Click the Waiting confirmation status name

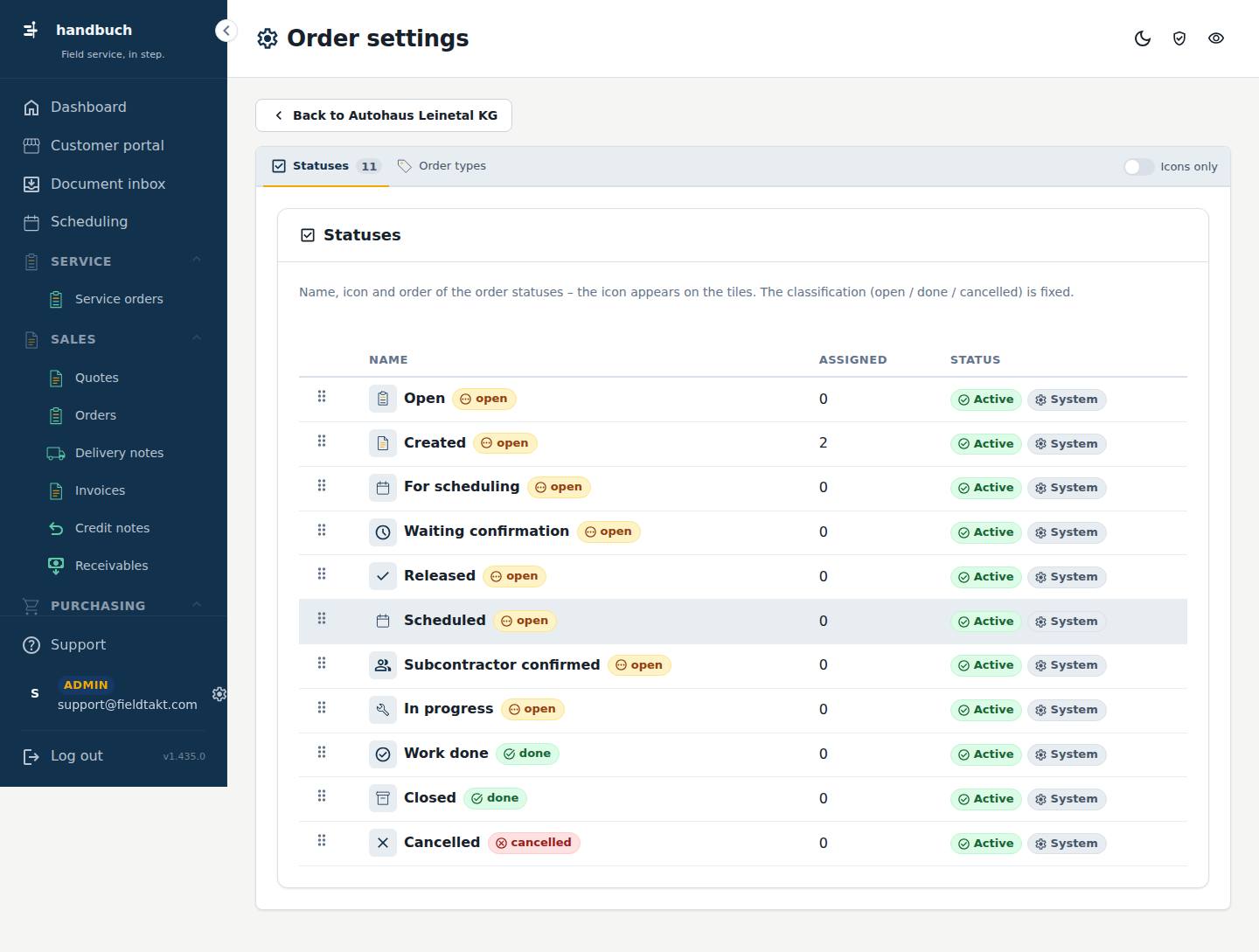coord(486,532)
